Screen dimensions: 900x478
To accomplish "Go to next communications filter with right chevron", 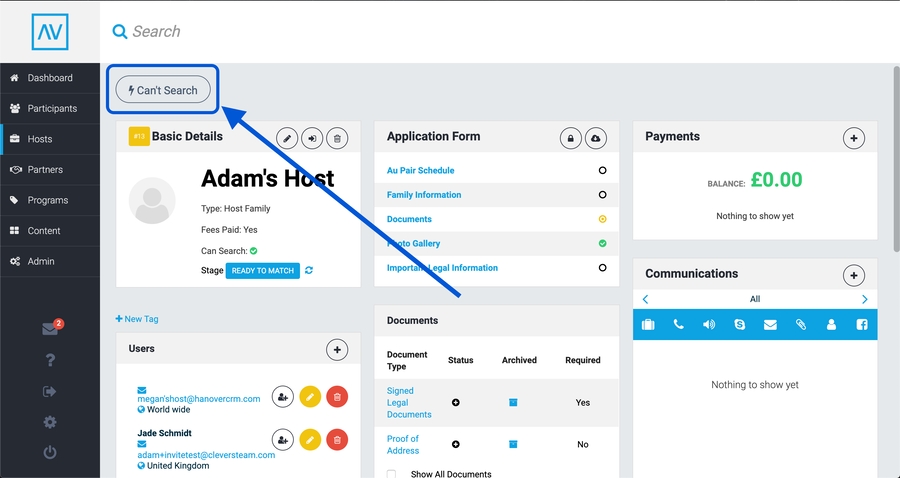I will point(864,299).
